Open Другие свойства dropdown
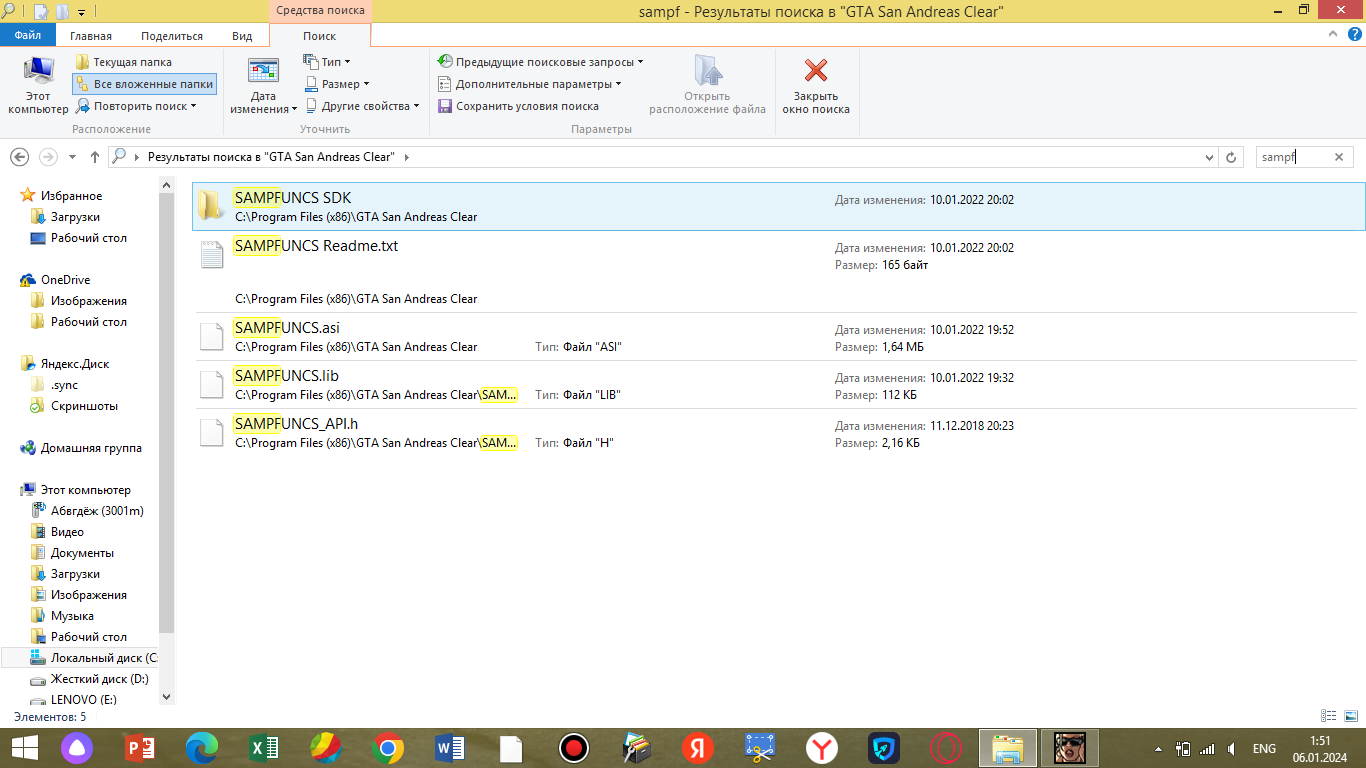The height and width of the screenshot is (768, 1366). click(x=362, y=106)
